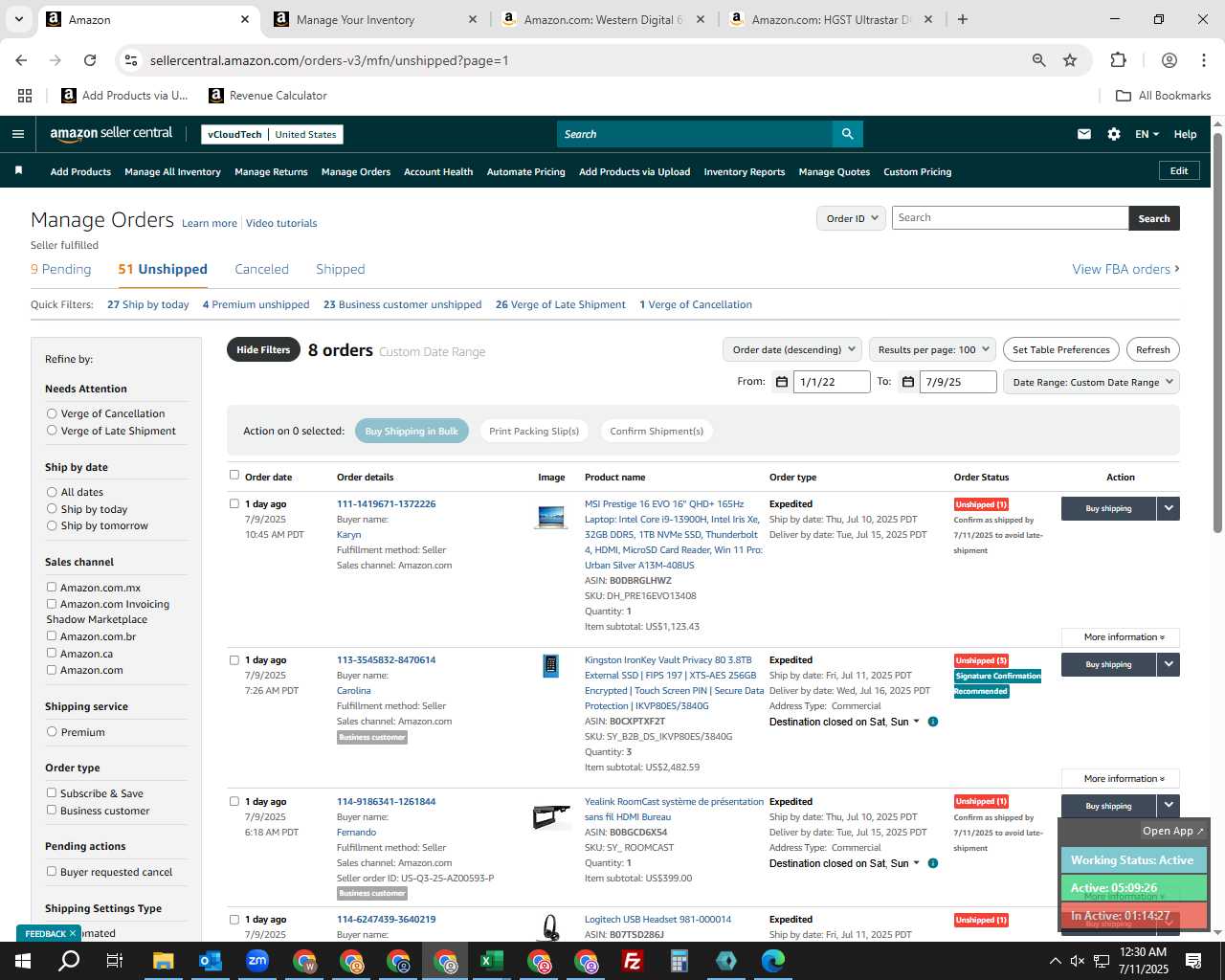Image resolution: width=1225 pixels, height=980 pixels.
Task: Open the View FBA orders link
Action: point(1125,270)
